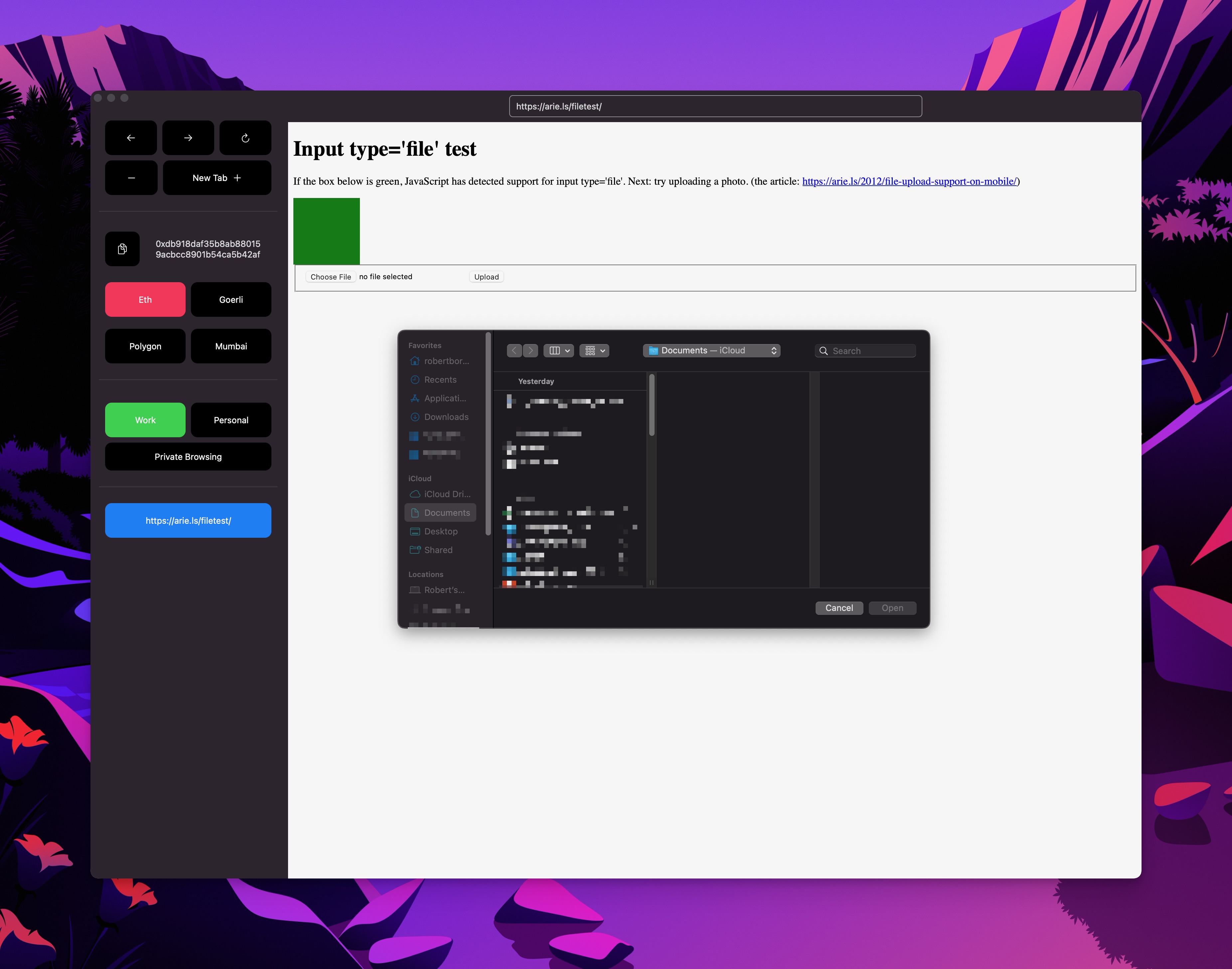Click the Downloads favorite in sidebar
The width and height of the screenshot is (1232, 969).
pyautogui.click(x=446, y=417)
